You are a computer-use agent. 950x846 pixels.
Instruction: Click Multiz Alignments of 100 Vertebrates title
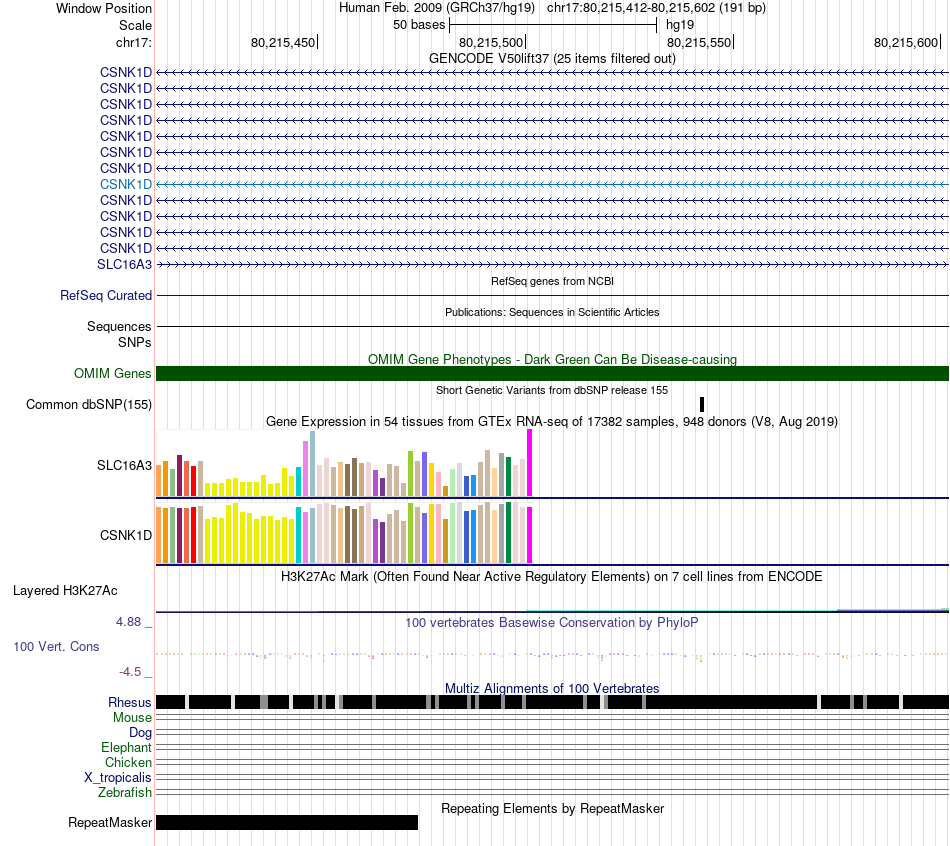tap(552, 688)
